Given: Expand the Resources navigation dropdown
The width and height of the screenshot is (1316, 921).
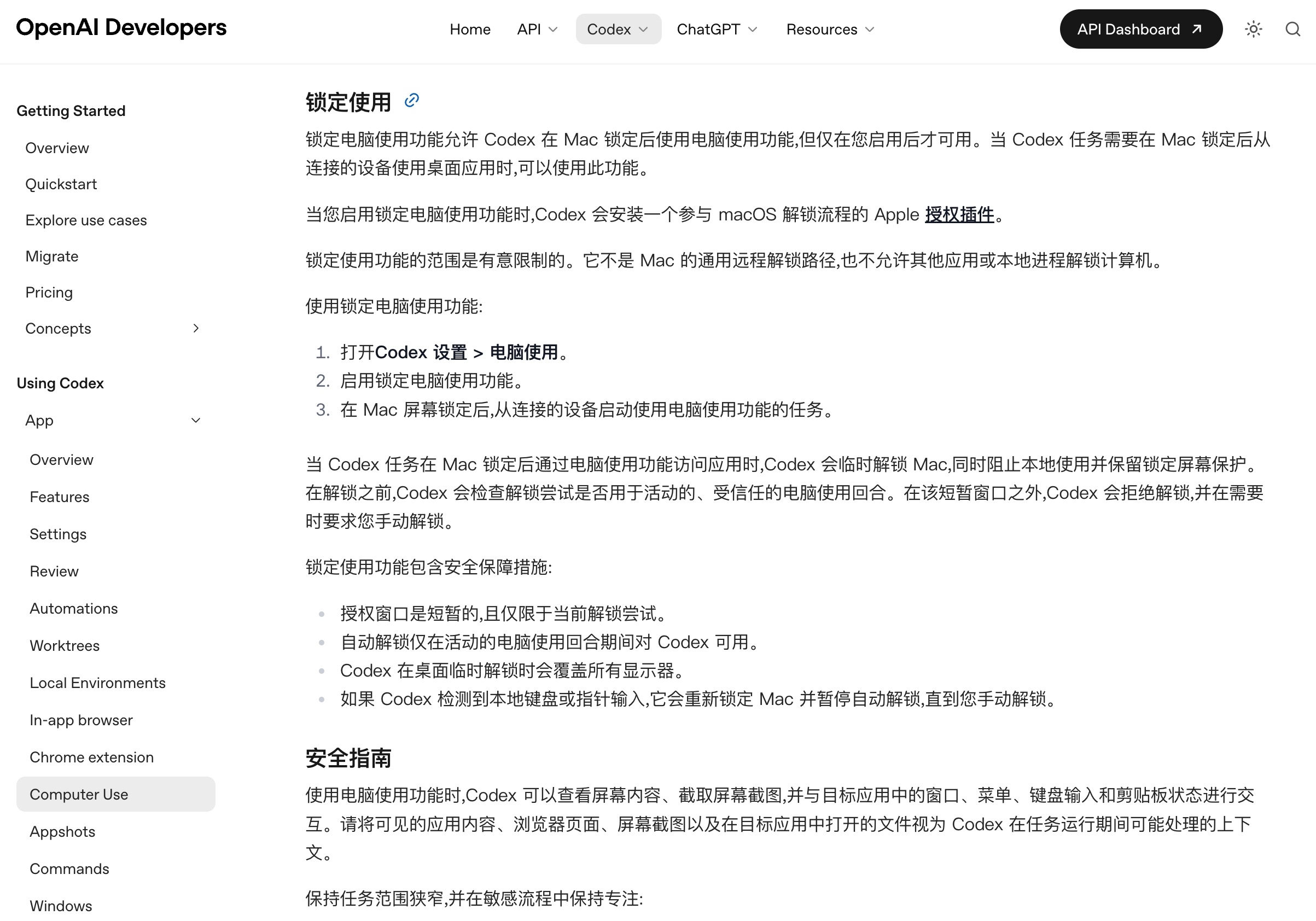Looking at the screenshot, I should click(830, 29).
